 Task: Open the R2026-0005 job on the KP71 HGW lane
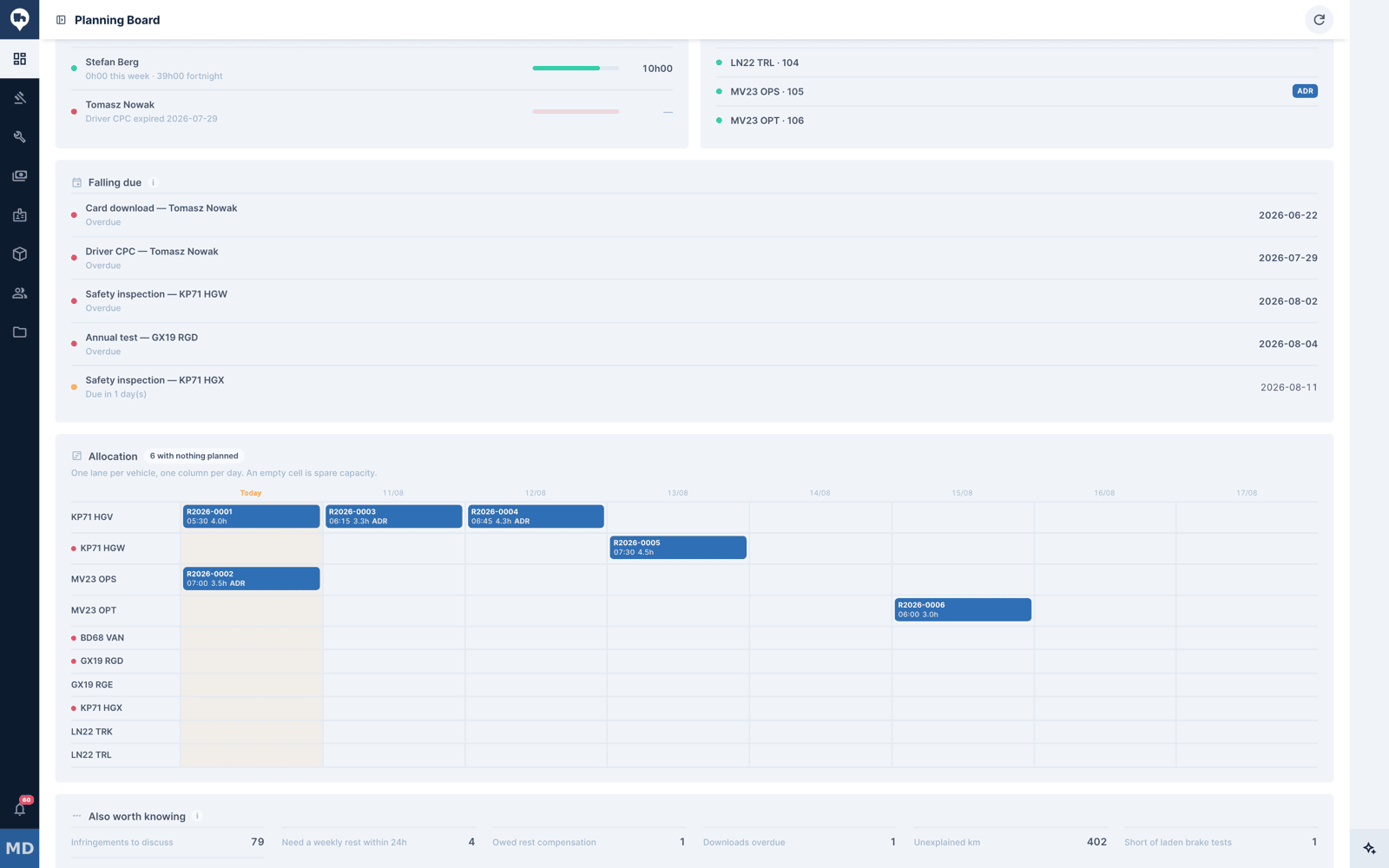coord(678,548)
